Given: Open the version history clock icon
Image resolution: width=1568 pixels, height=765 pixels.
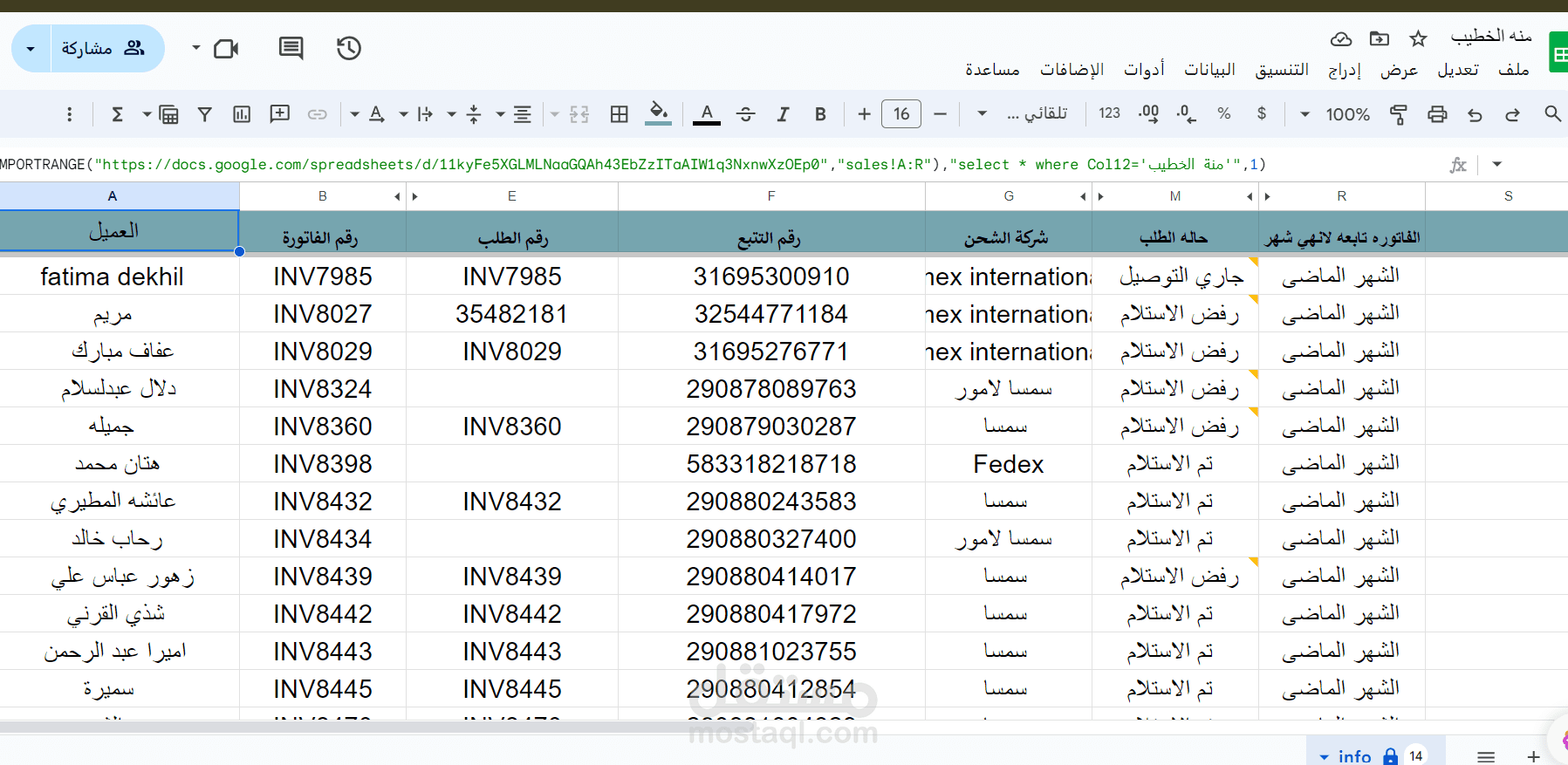Looking at the screenshot, I should (349, 48).
